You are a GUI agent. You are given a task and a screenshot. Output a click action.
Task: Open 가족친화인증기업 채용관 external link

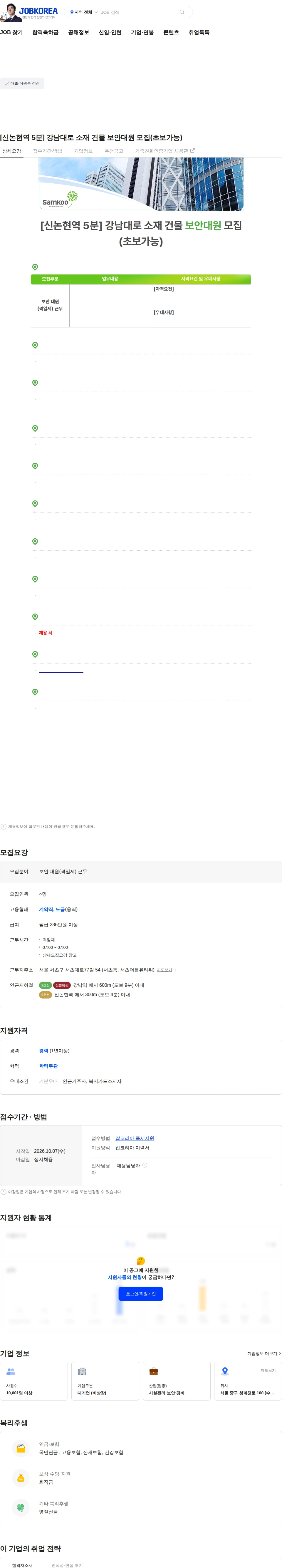164,151
